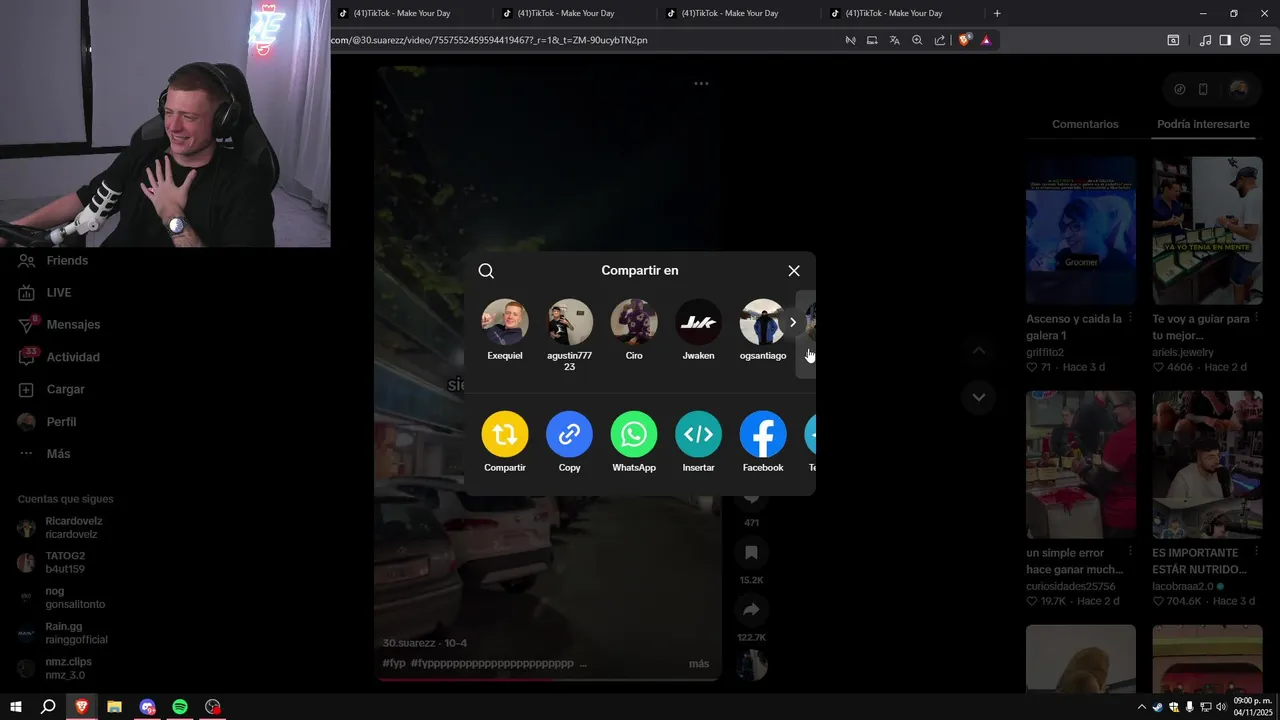Click the music note media control icon
This screenshot has height=720, width=1280.
pos(1205,40)
